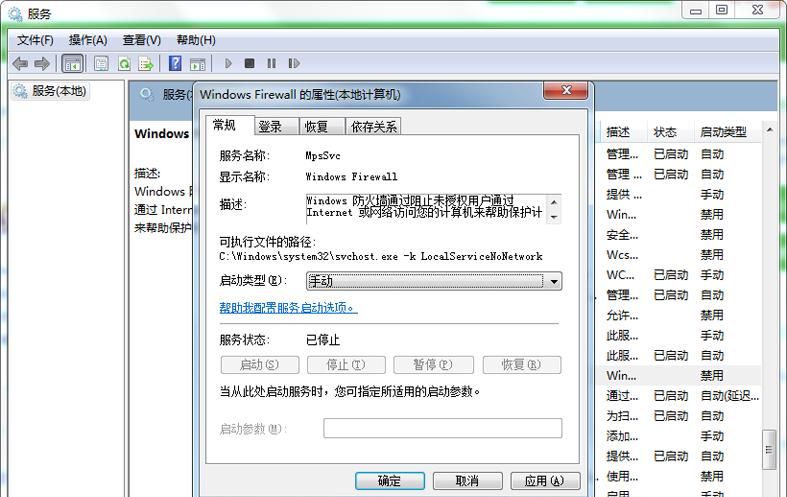The height and width of the screenshot is (497, 787).
Task: Open Help via the question mark icon
Action: (175, 64)
